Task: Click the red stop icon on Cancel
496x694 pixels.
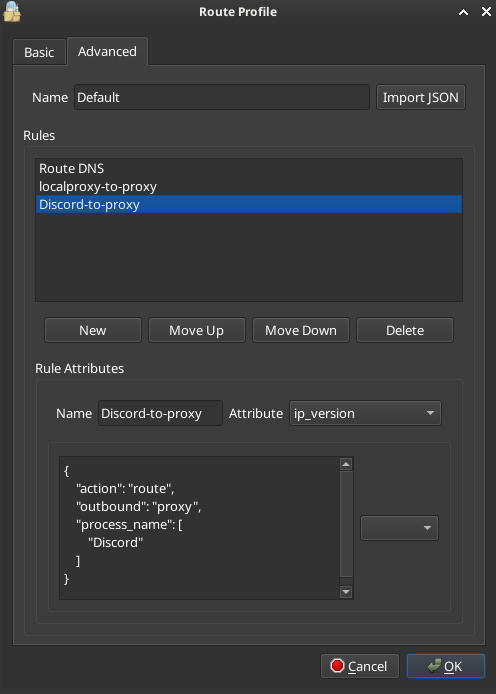Action: 337,666
